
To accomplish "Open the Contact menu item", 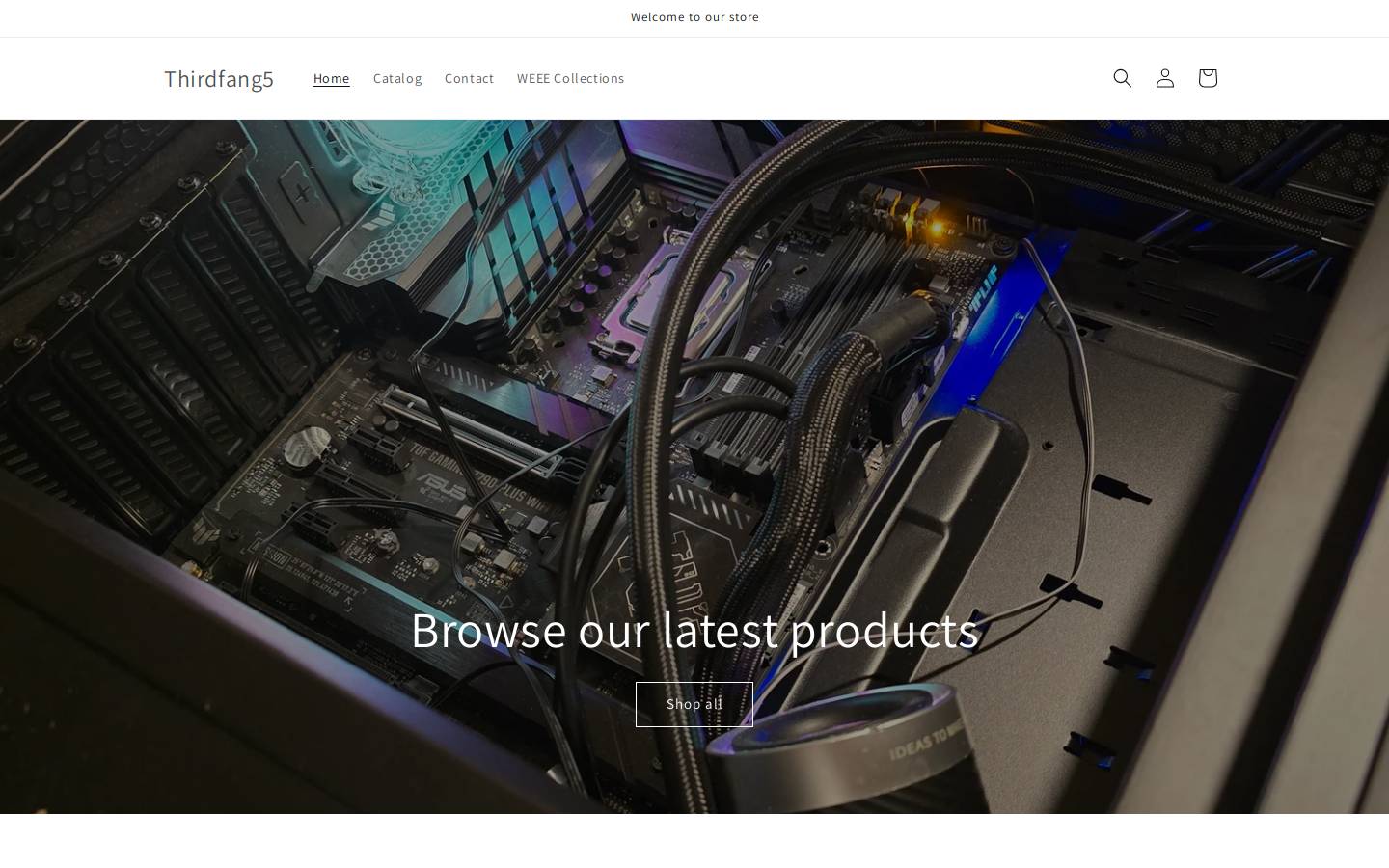I will (469, 78).
